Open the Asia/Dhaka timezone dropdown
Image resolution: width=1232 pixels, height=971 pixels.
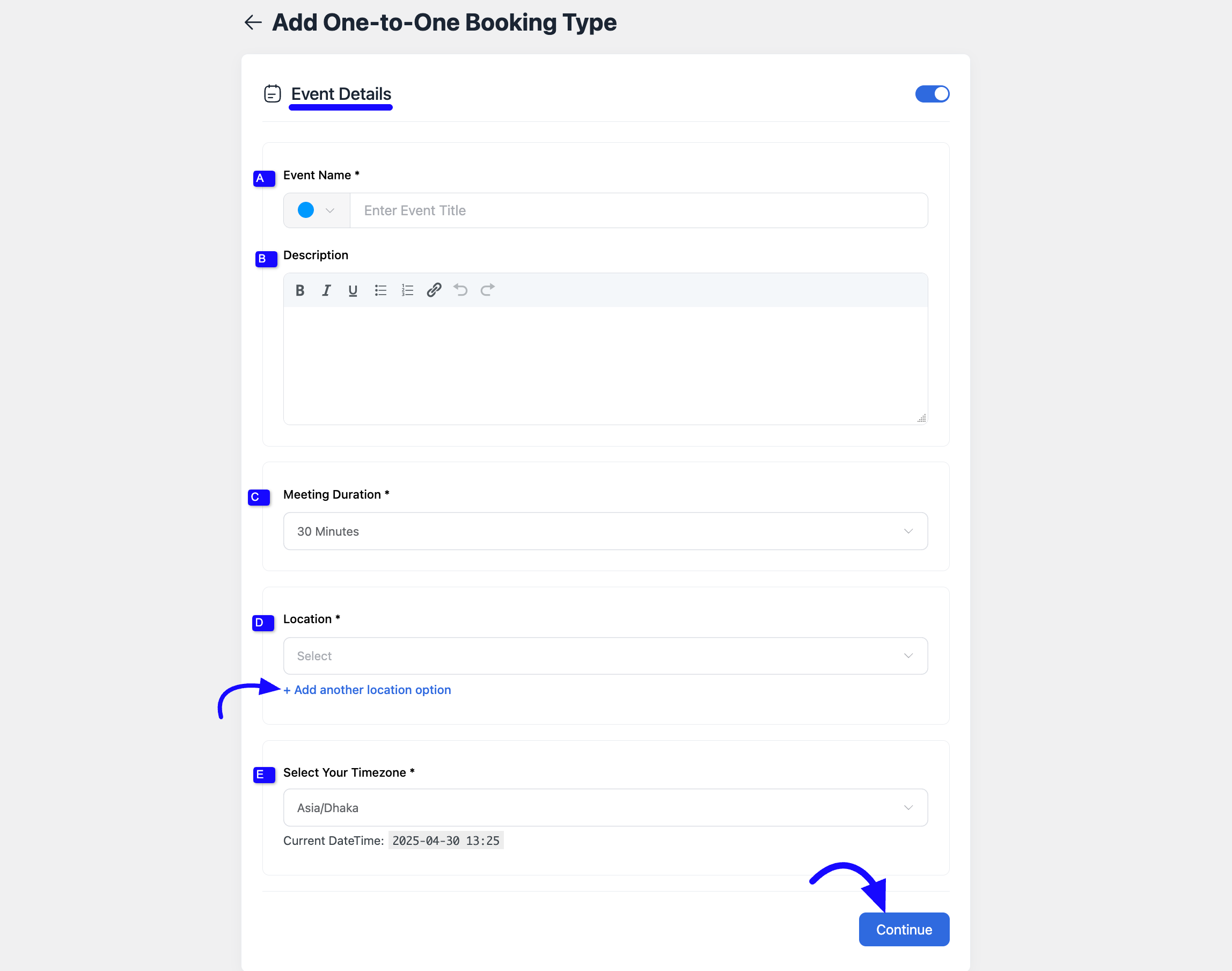click(605, 807)
